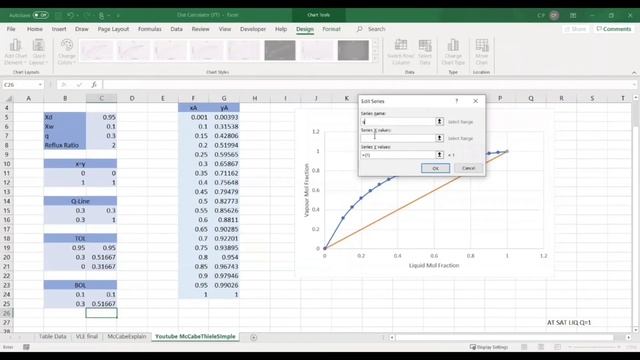Select the last dark chart style thumbnail

pos(353,51)
